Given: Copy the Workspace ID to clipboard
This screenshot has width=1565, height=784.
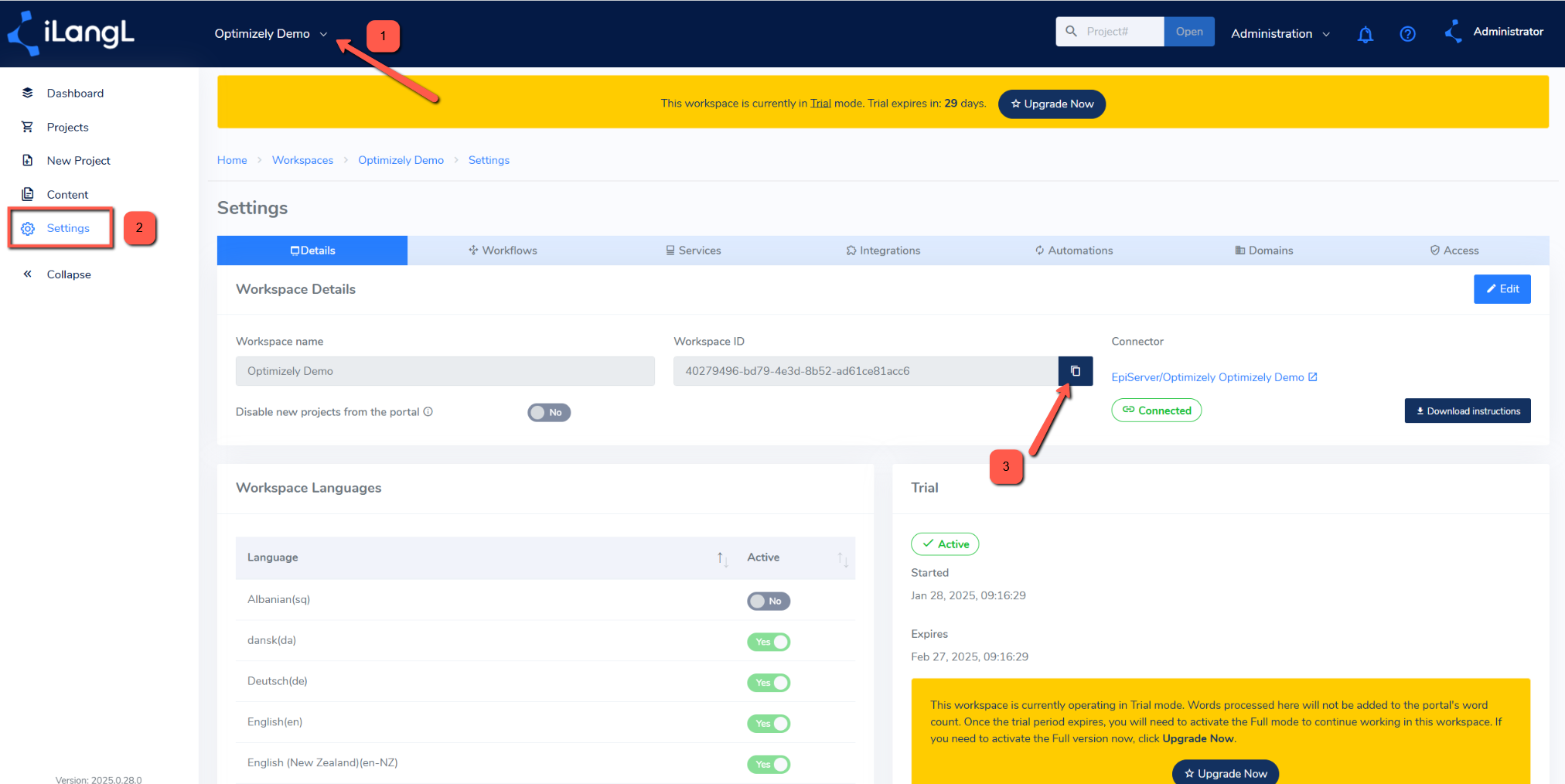Looking at the screenshot, I should (1075, 371).
